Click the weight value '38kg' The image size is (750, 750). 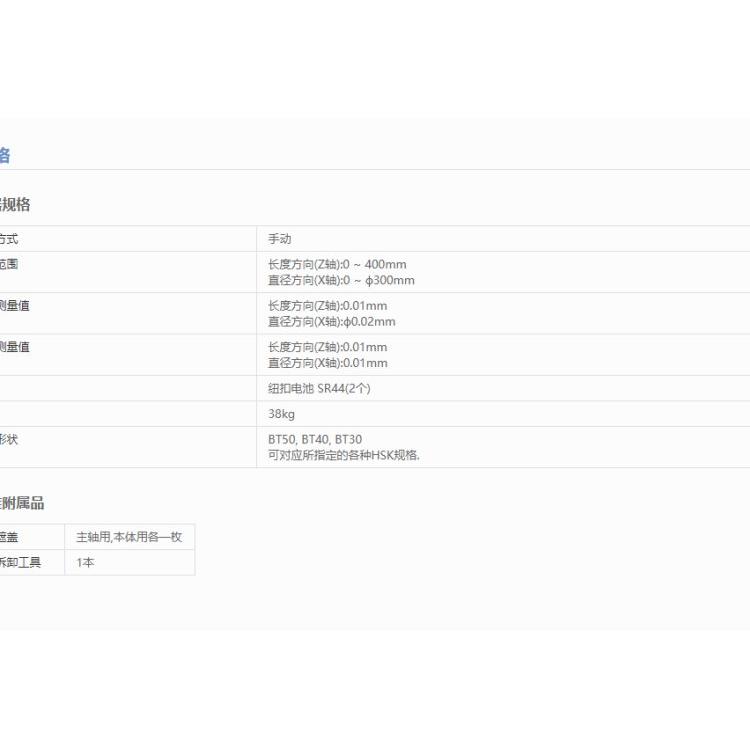coord(281,414)
